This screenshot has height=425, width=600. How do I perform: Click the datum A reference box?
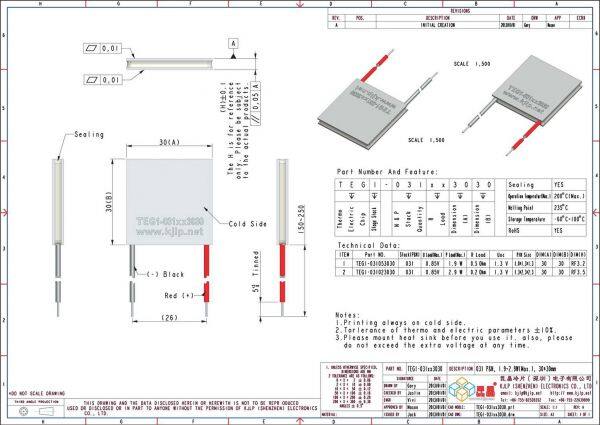point(233,45)
